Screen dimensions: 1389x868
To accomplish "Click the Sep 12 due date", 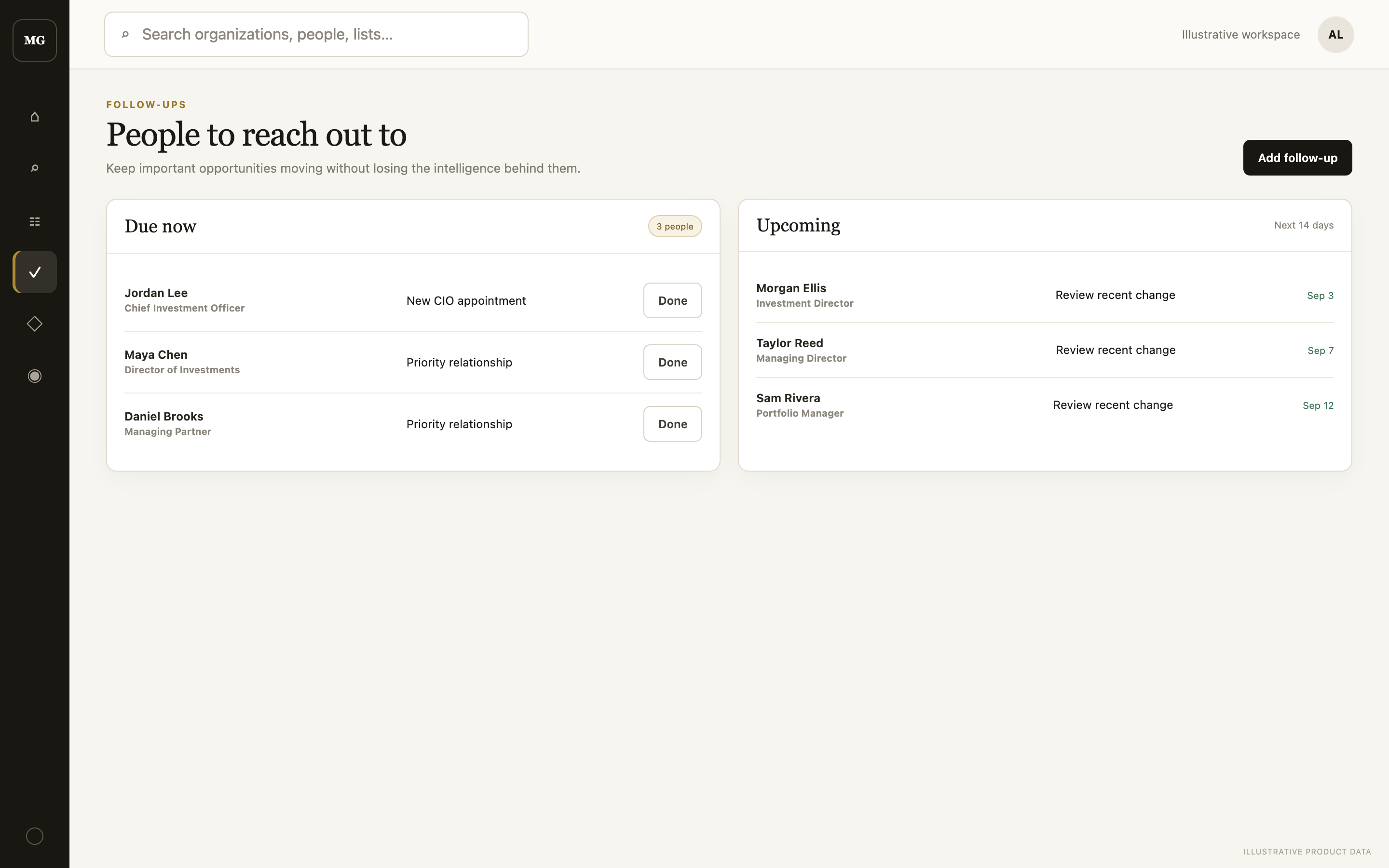I will click(1318, 406).
